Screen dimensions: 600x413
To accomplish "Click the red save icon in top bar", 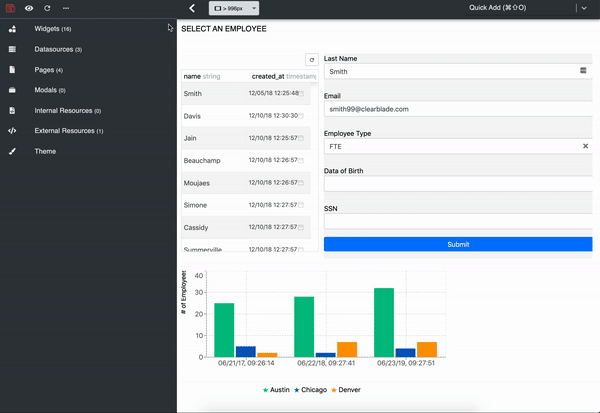I will coord(11,8).
